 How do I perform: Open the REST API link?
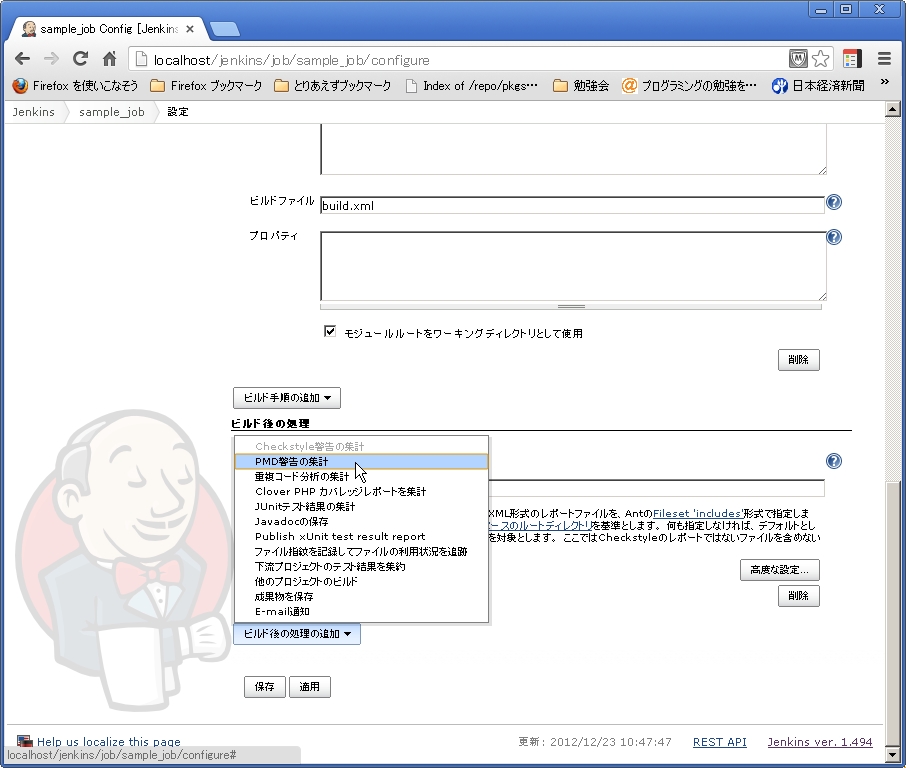(719, 742)
